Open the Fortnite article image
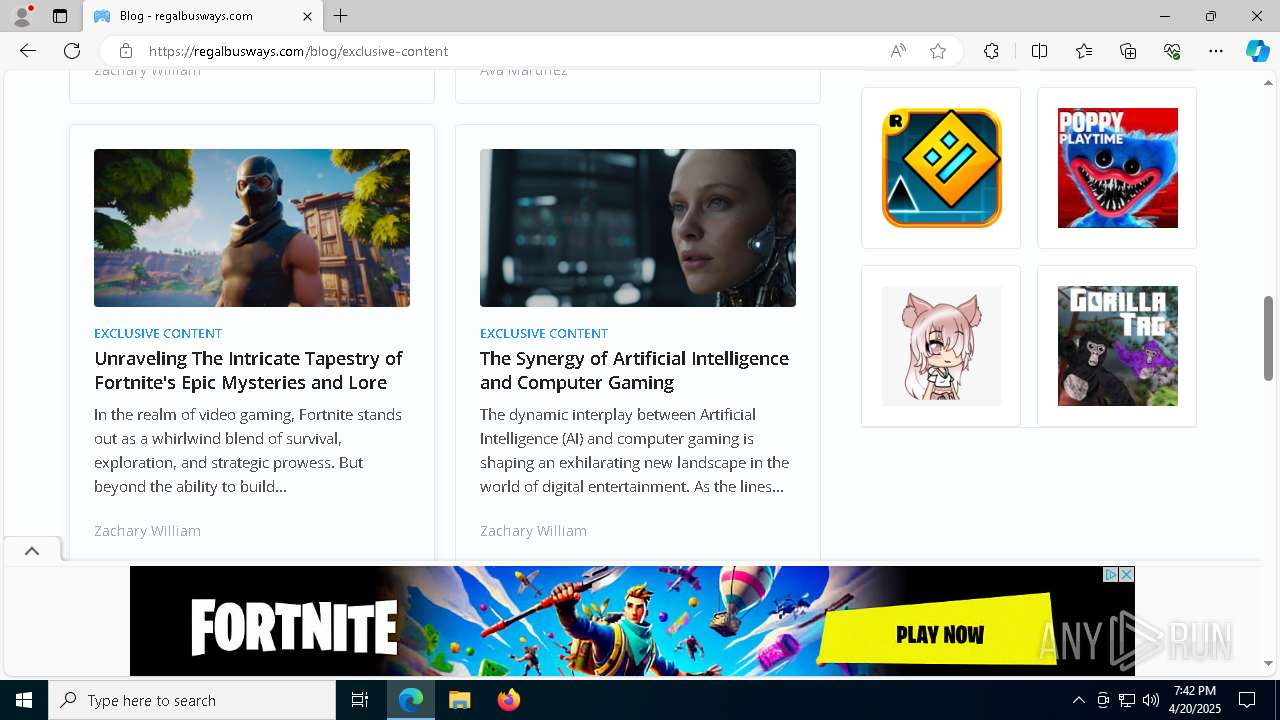Screen dimensions: 1280x720 (252, 228)
